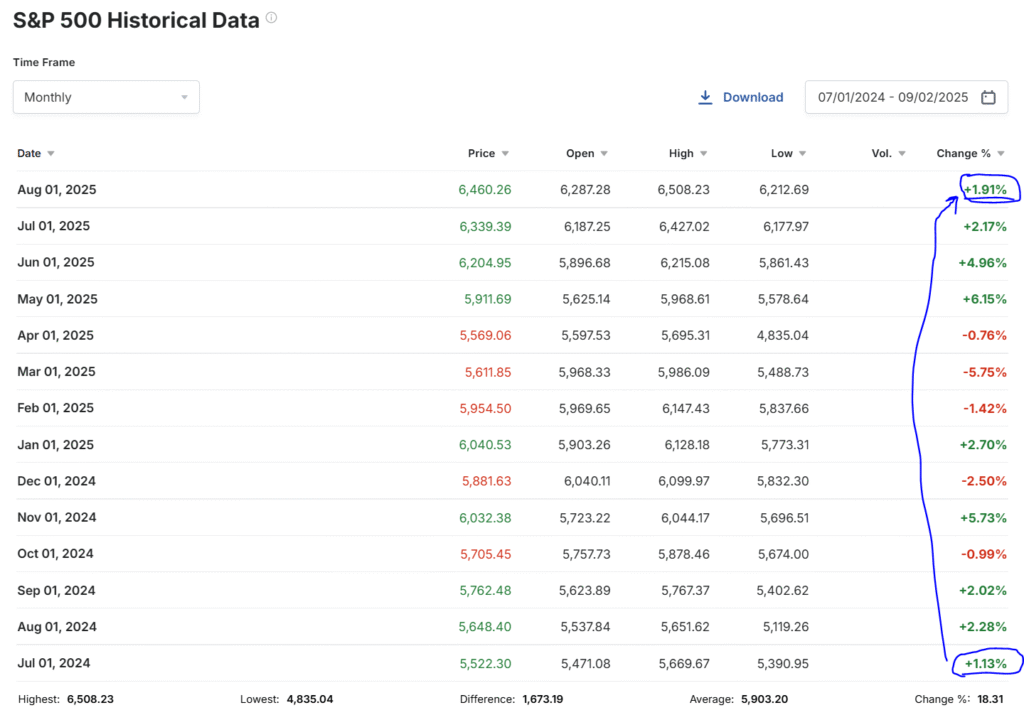Click the price value 5,911.69

pos(488,299)
